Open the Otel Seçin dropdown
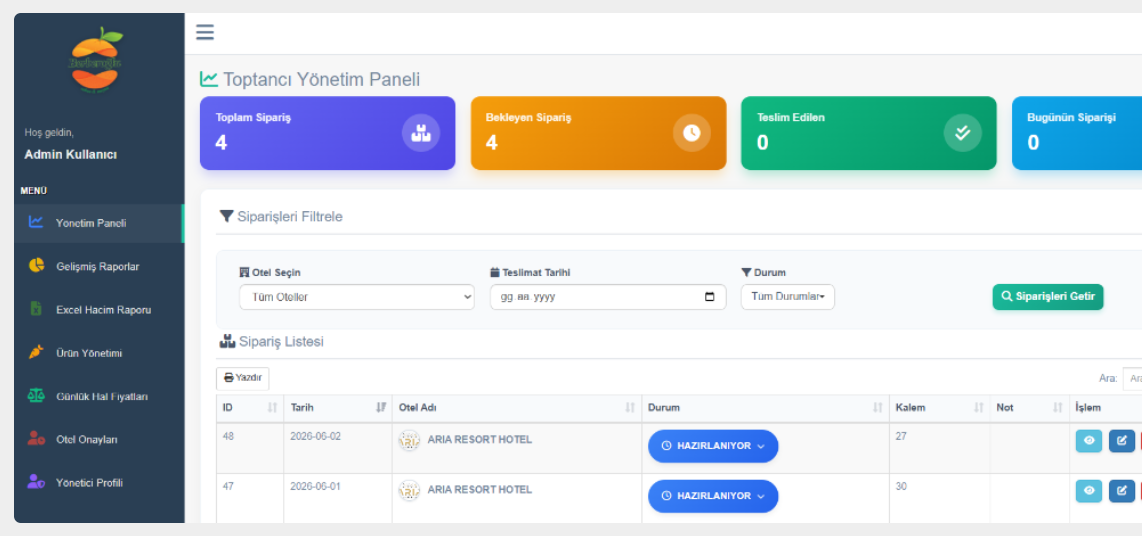 (x=357, y=297)
